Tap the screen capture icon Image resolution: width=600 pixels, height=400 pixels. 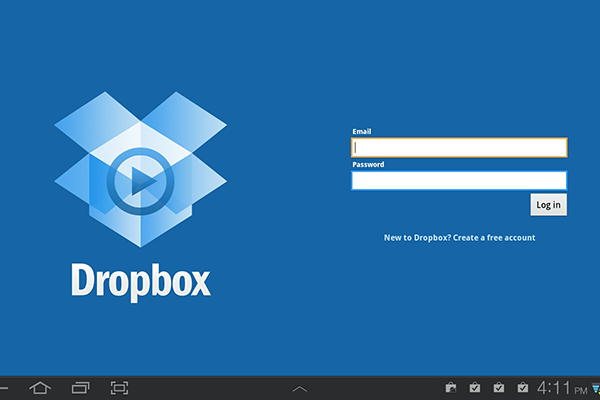[x=119, y=388]
